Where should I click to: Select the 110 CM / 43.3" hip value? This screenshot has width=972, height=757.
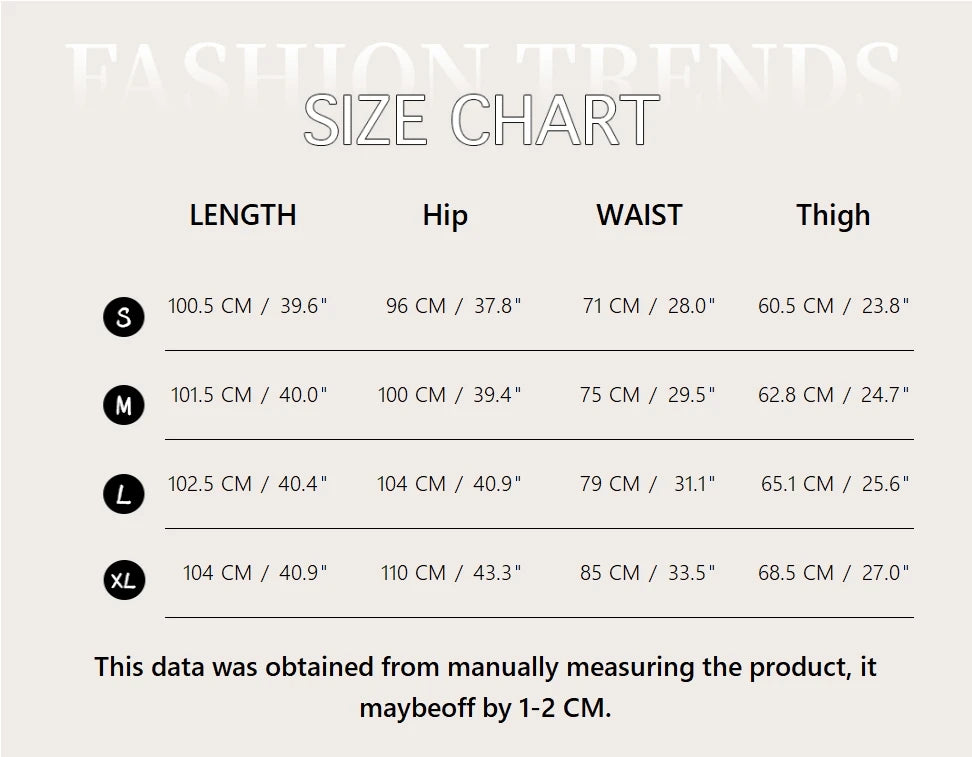click(x=451, y=573)
